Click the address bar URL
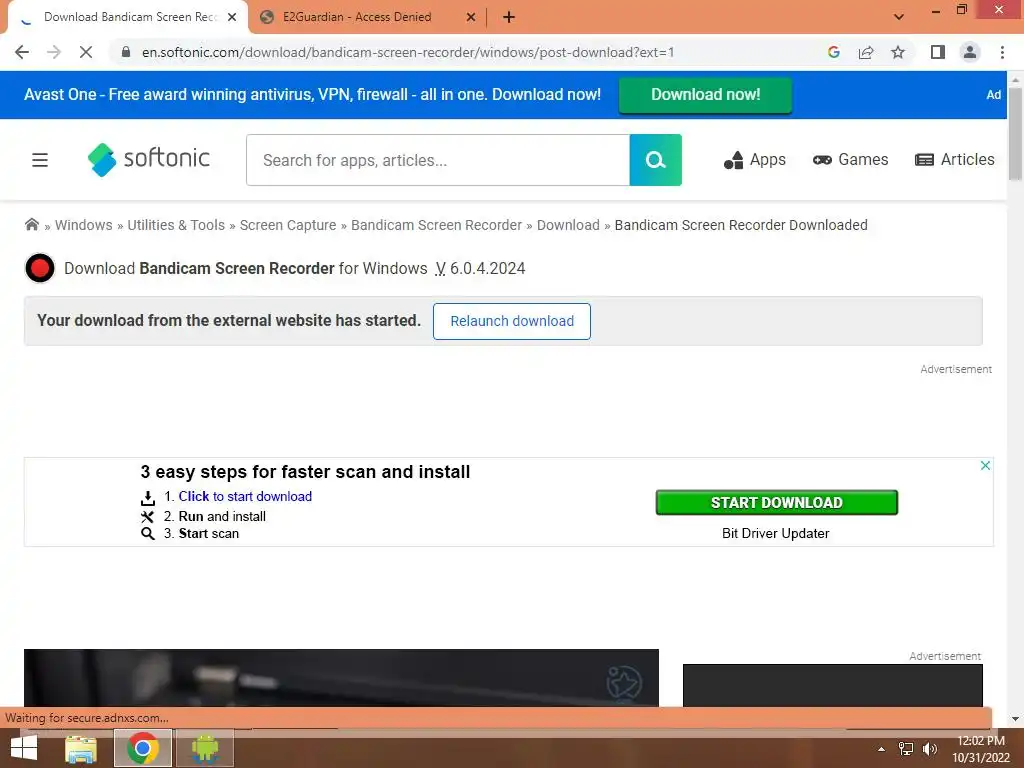 click(x=408, y=52)
